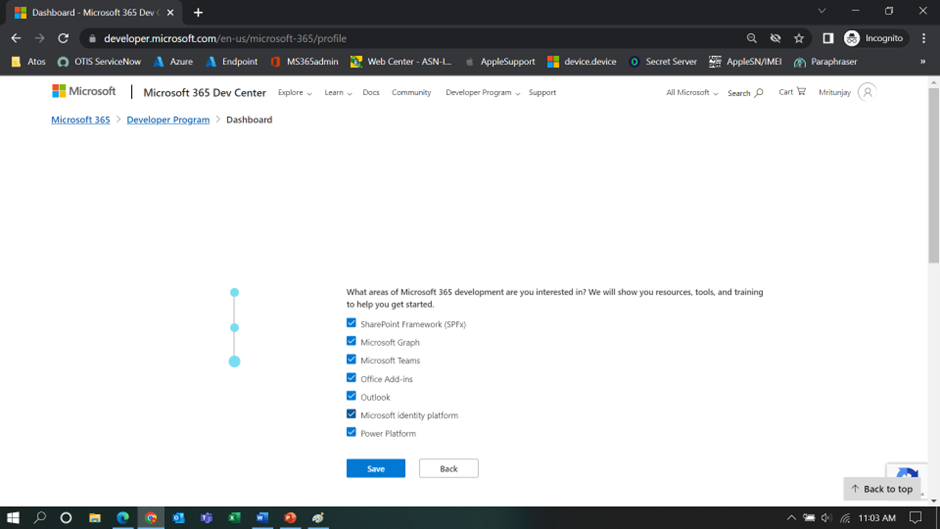The height and width of the screenshot is (529, 940).
Task: Click the page vertical scrollbar thumb
Action: coord(933,175)
